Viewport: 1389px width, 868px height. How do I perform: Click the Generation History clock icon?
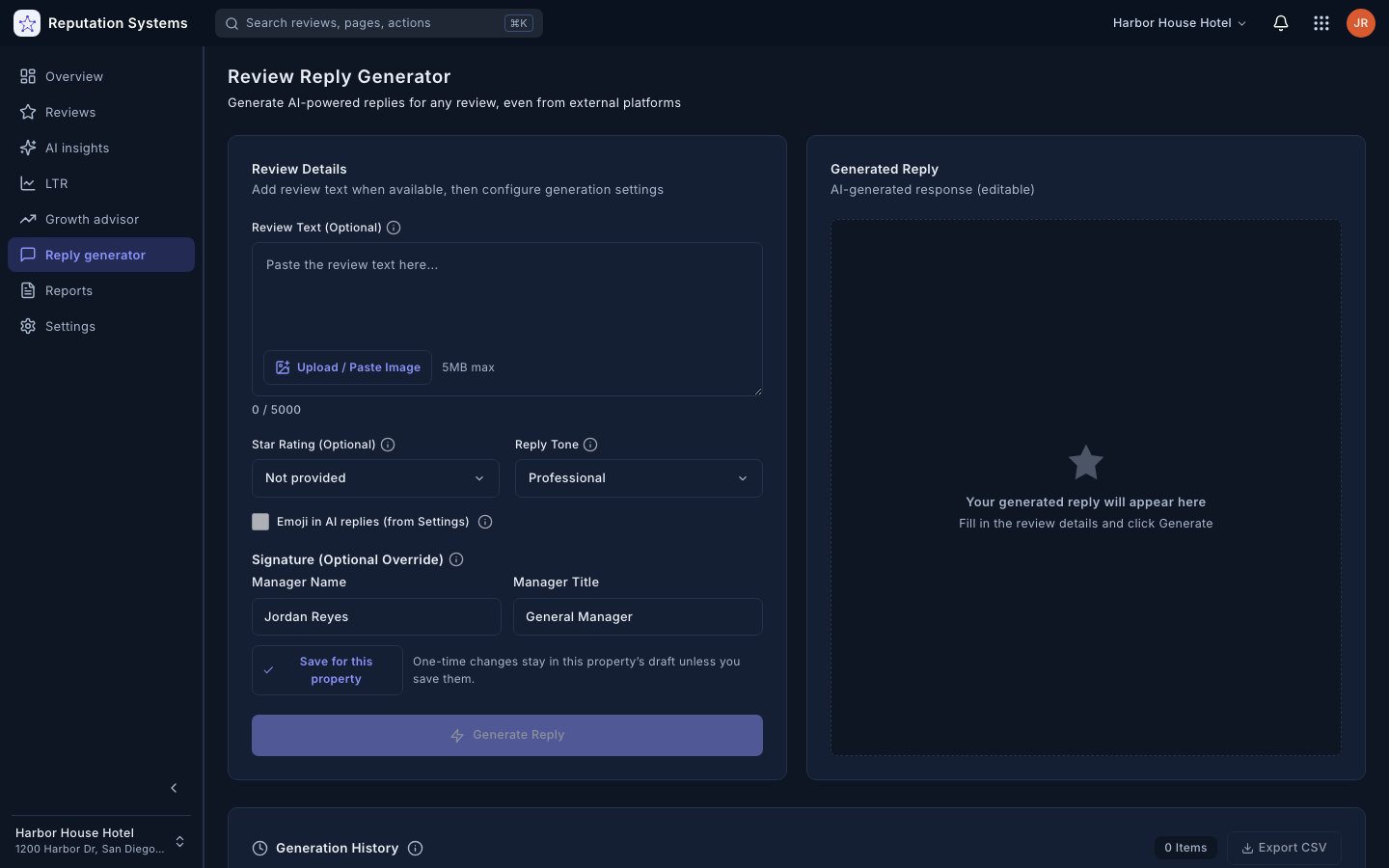(259, 849)
